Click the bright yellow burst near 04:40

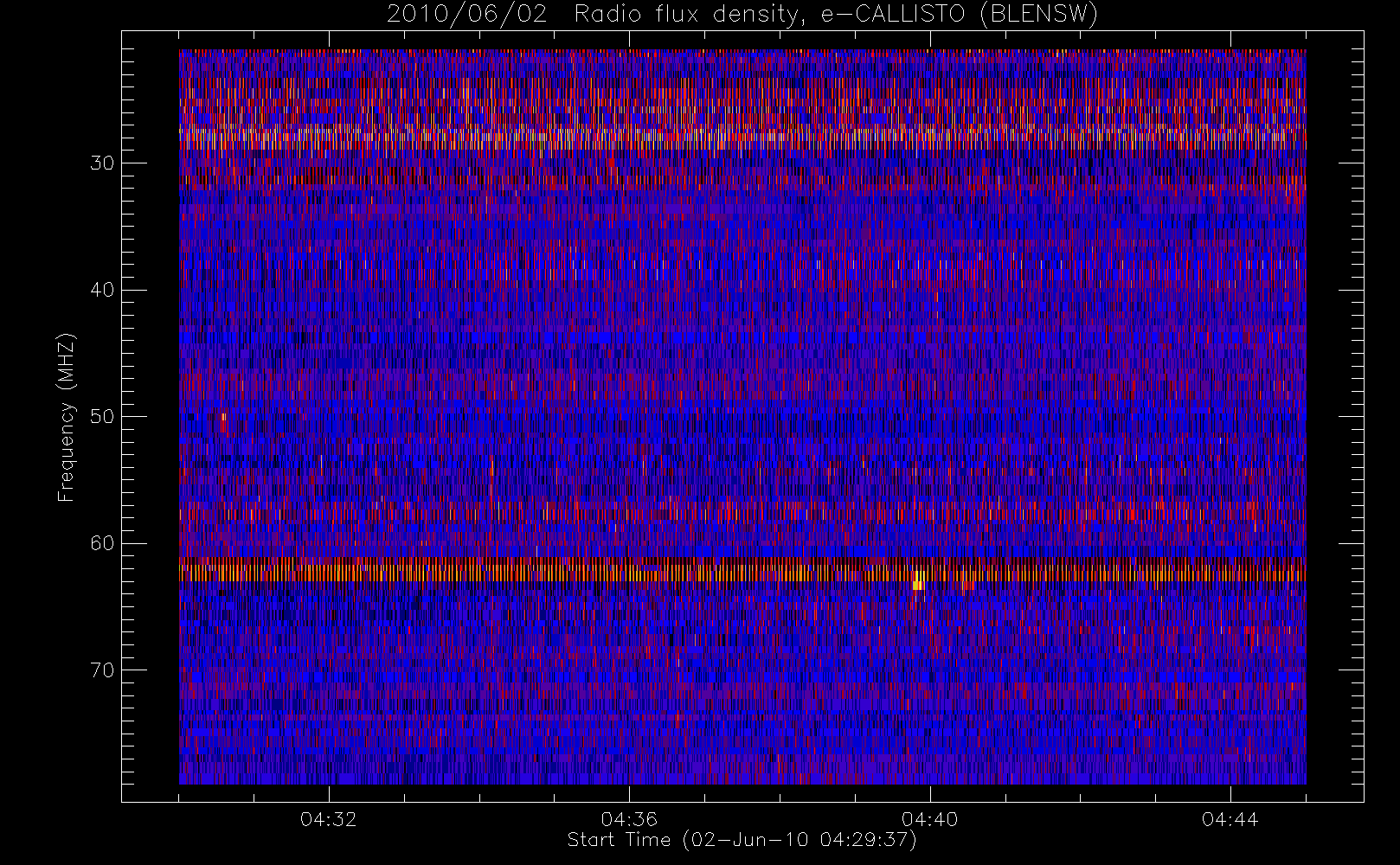click(x=918, y=580)
